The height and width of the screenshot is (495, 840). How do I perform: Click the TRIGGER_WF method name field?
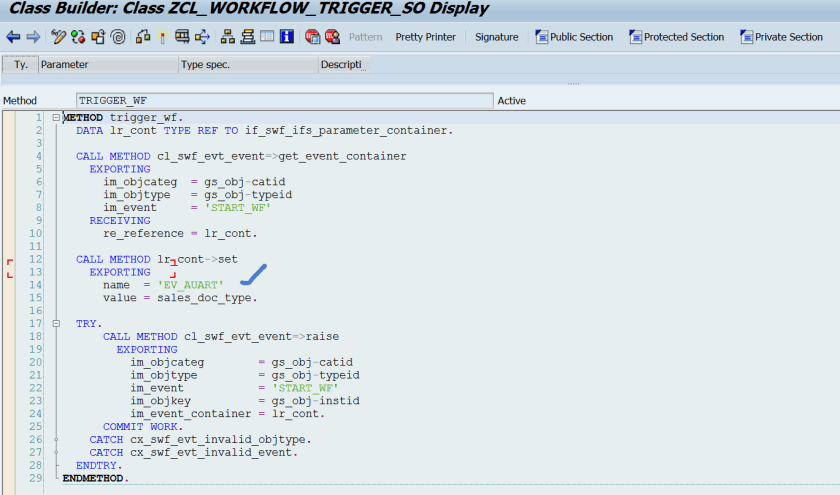click(x=284, y=101)
